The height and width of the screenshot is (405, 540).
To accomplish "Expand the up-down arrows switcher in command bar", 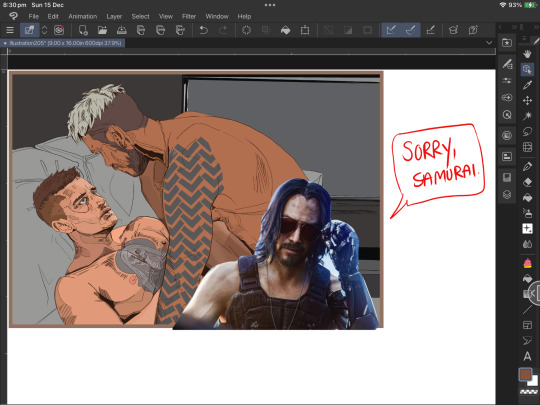I will click(44, 30).
